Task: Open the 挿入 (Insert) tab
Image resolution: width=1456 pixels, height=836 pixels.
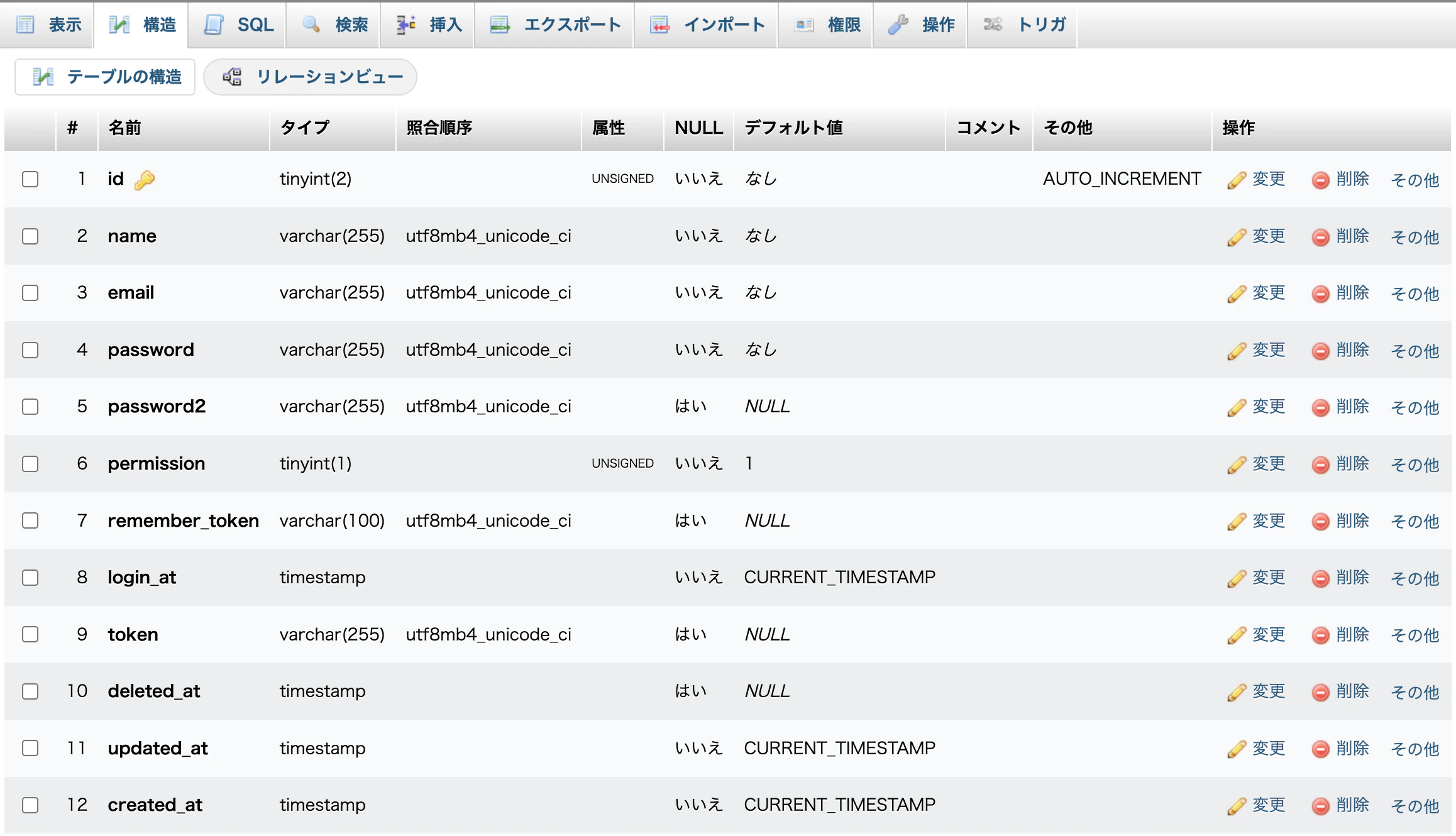Action: (427, 25)
